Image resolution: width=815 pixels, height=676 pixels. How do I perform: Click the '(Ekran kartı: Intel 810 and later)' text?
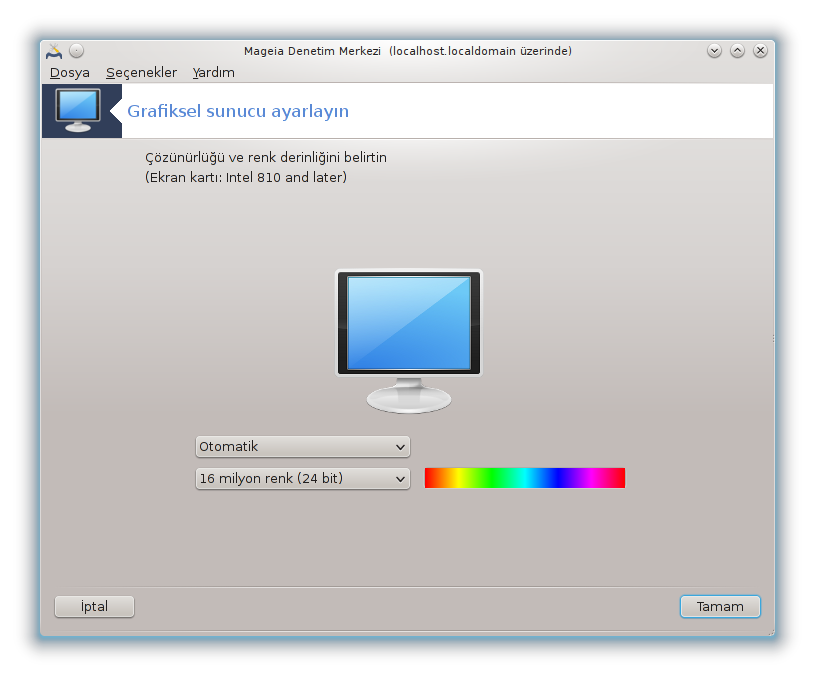point(246,178)
